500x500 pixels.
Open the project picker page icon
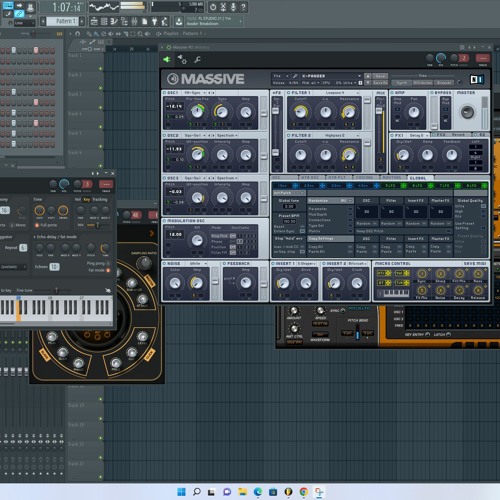144,22
